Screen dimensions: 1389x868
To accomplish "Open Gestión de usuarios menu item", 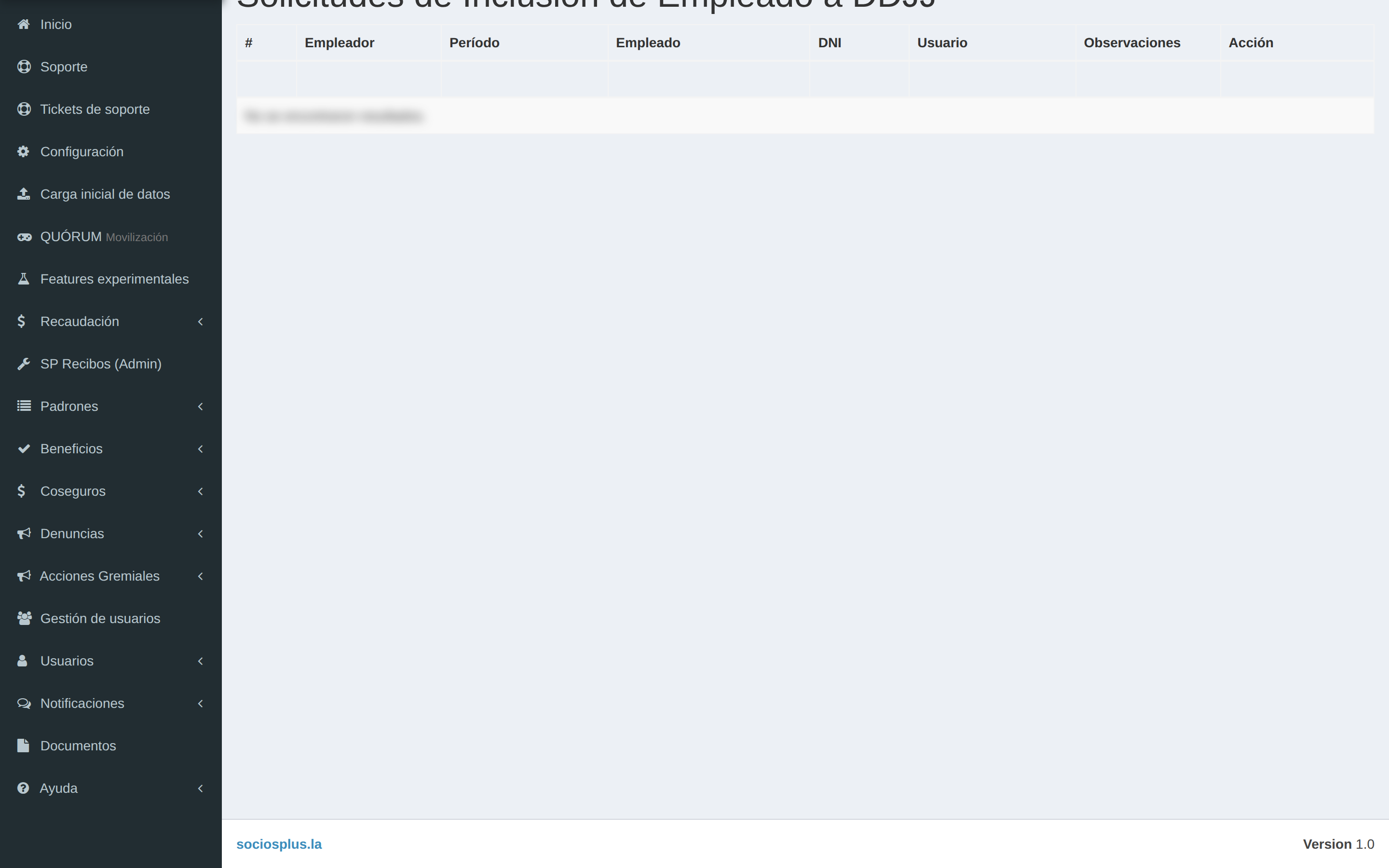I will point(111,618).
